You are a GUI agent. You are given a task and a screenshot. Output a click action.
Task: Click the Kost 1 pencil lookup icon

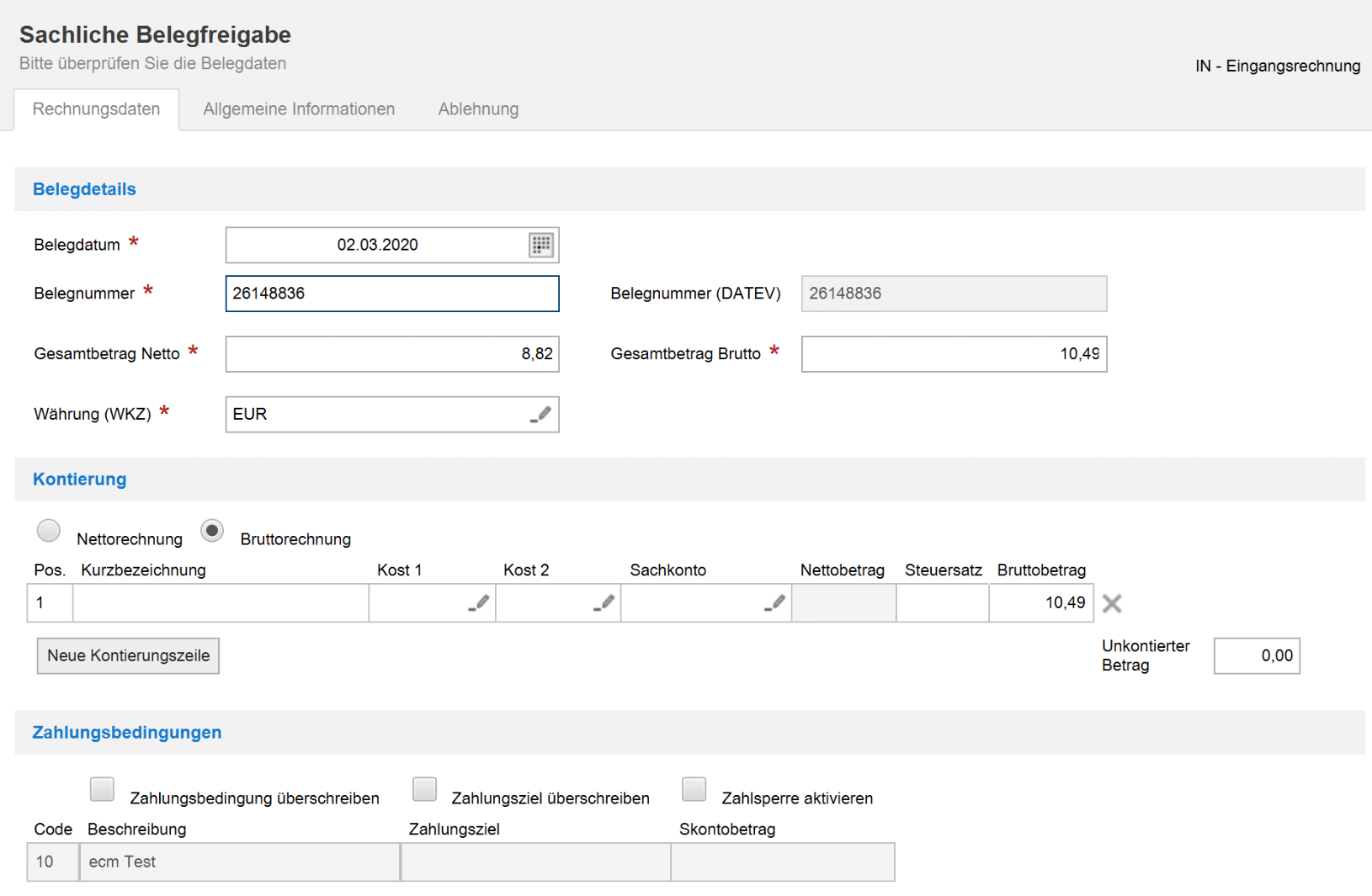point(479,602)
